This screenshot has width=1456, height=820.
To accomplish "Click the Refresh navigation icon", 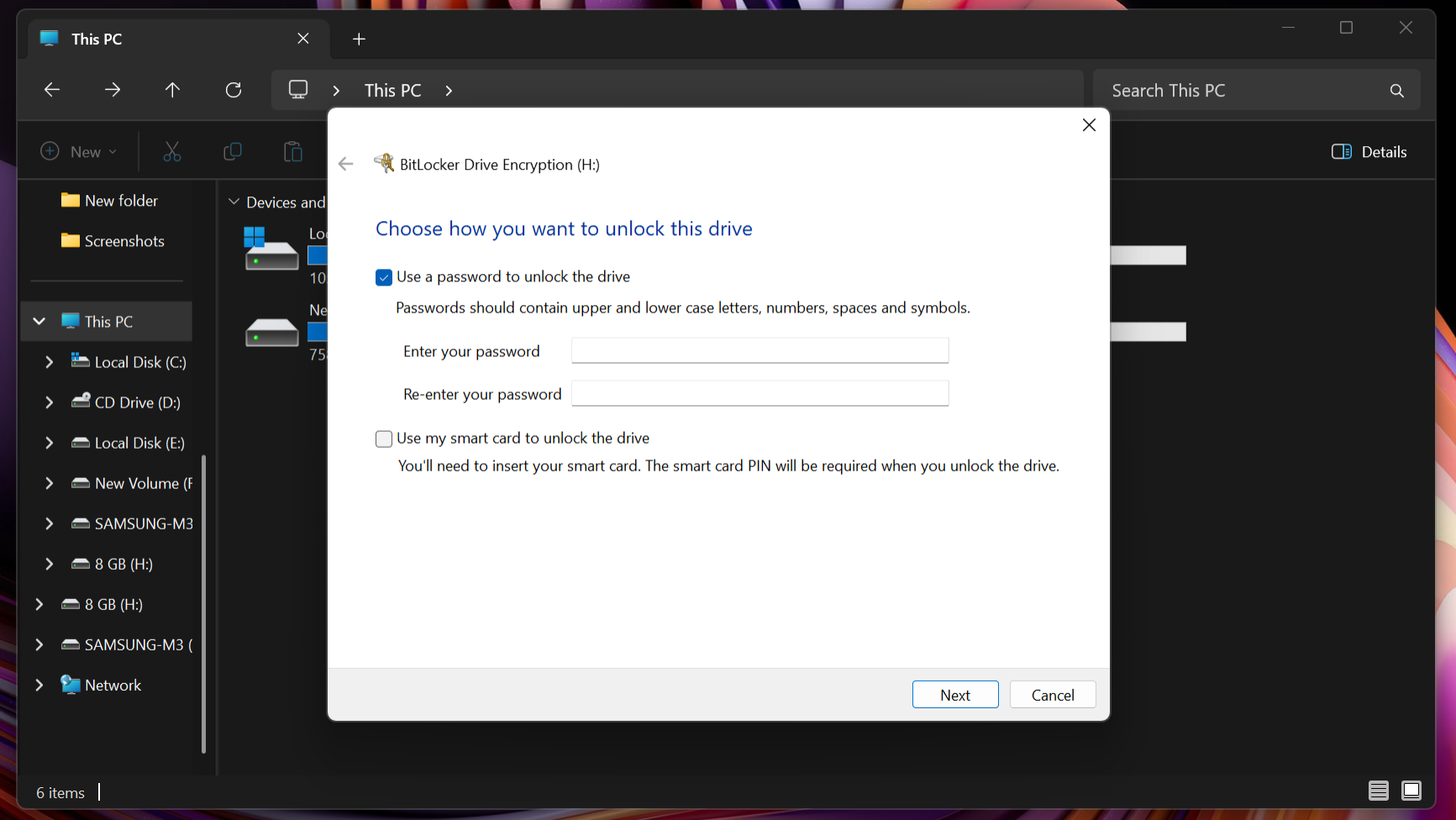I will 234,90.
